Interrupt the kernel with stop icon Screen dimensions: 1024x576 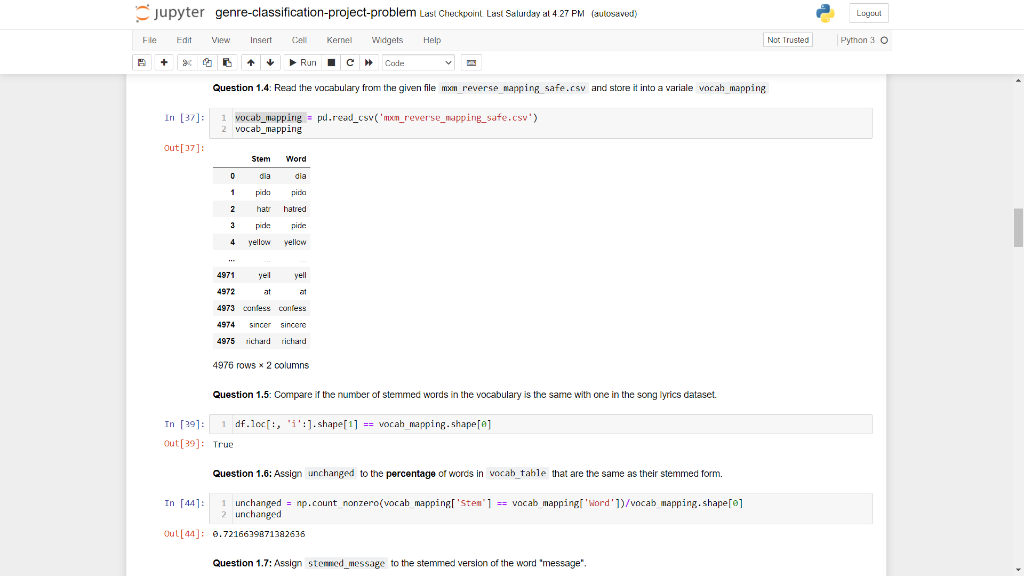pyautogui.click(x=330, y=61)
